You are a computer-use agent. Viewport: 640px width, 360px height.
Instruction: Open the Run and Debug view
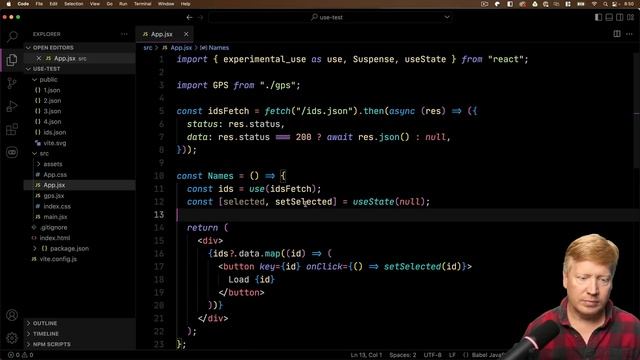(12, 106)
